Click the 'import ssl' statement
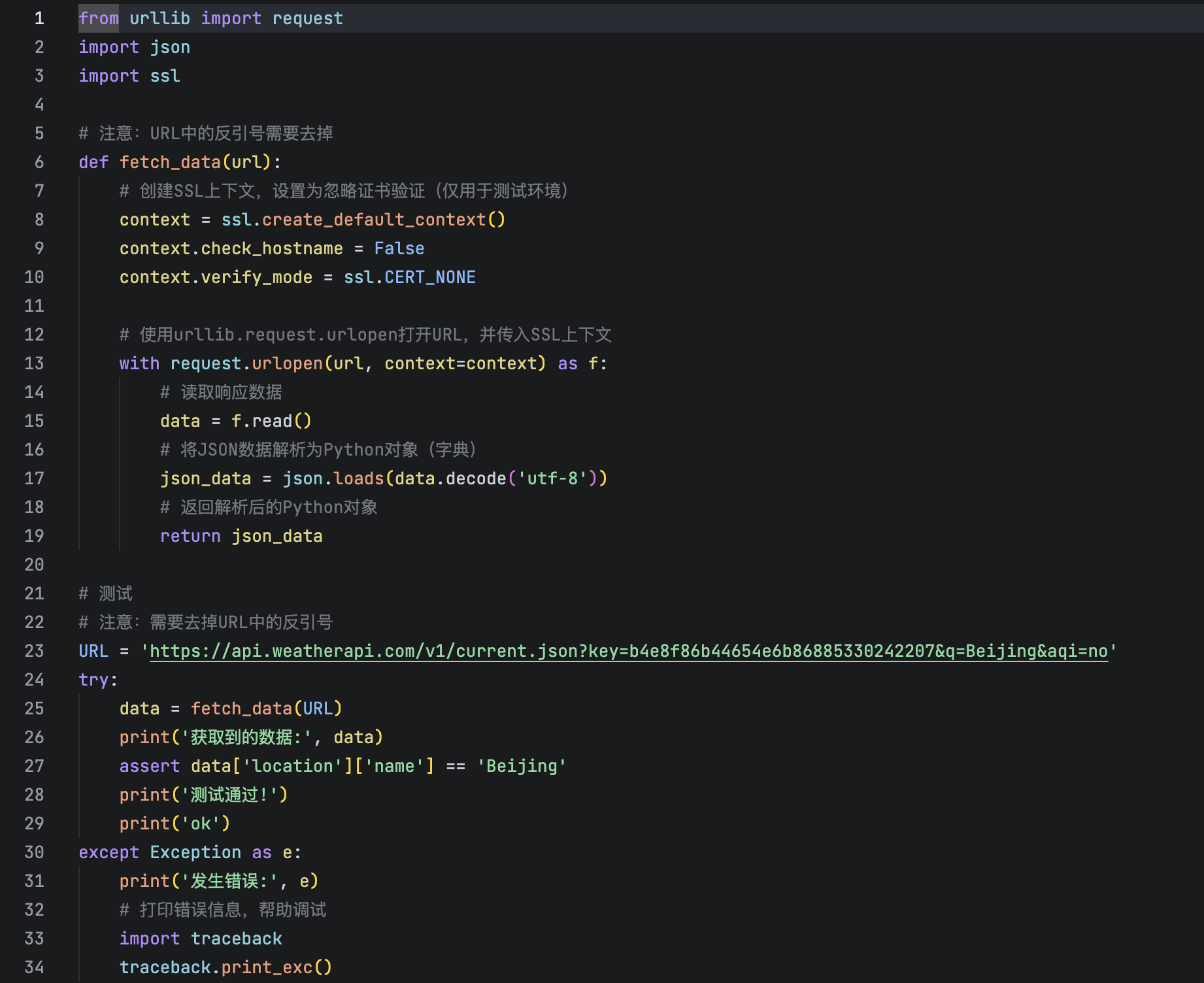 129,75
